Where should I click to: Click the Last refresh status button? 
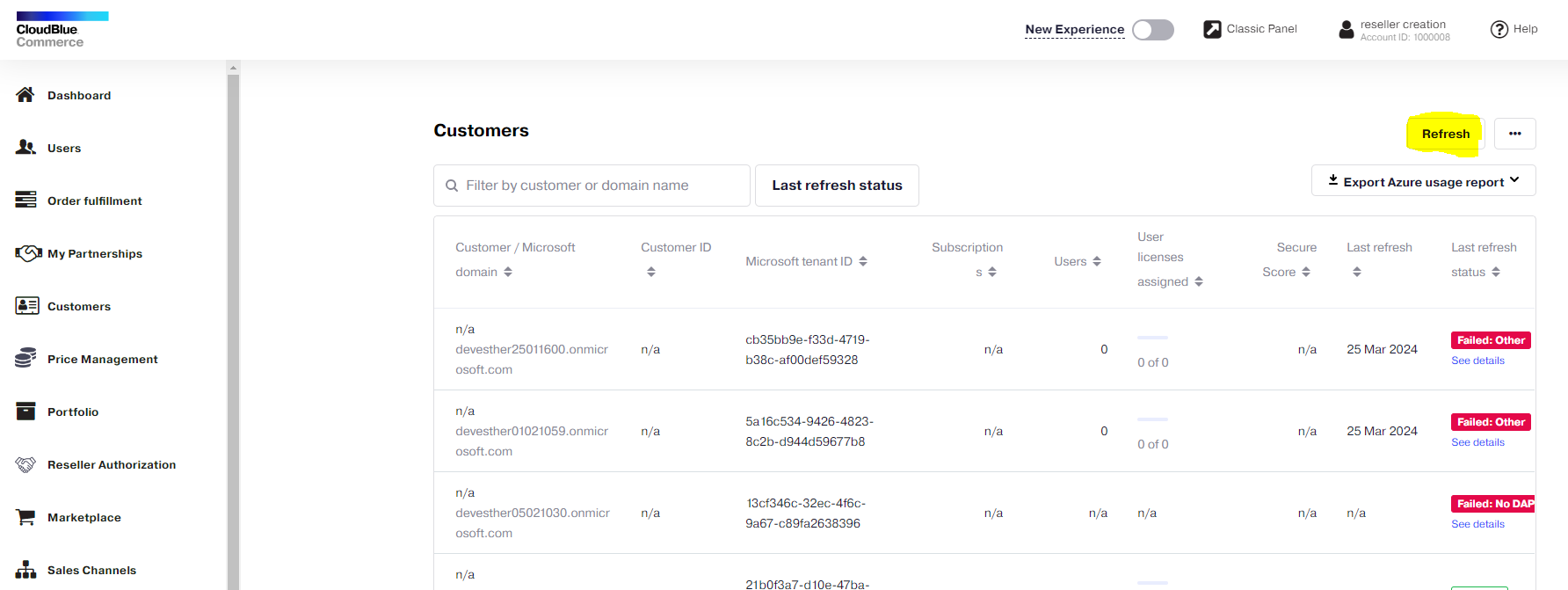(837, 186)
